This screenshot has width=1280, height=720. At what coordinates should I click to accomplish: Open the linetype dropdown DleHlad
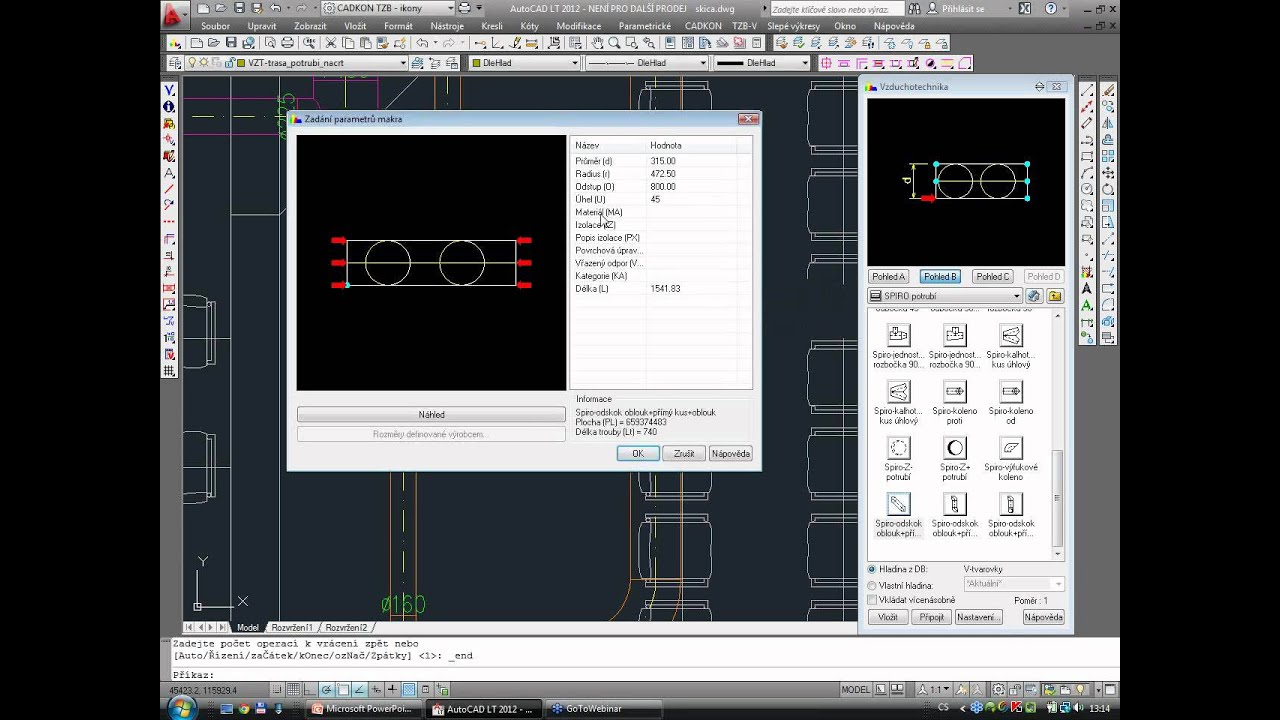tap(646, 63)
